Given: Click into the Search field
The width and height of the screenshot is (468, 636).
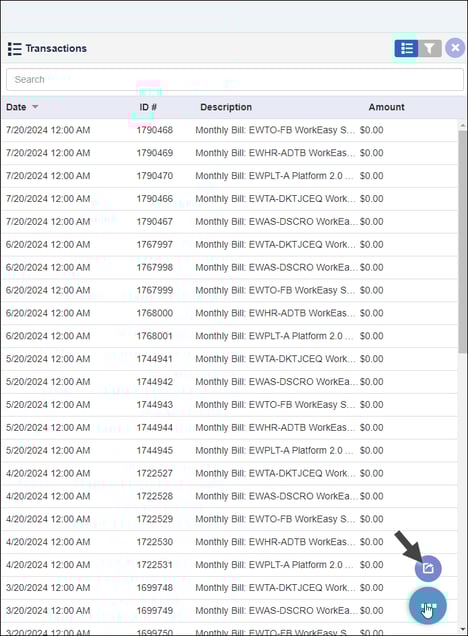Looking at the screenshot, I should (235, 80).
